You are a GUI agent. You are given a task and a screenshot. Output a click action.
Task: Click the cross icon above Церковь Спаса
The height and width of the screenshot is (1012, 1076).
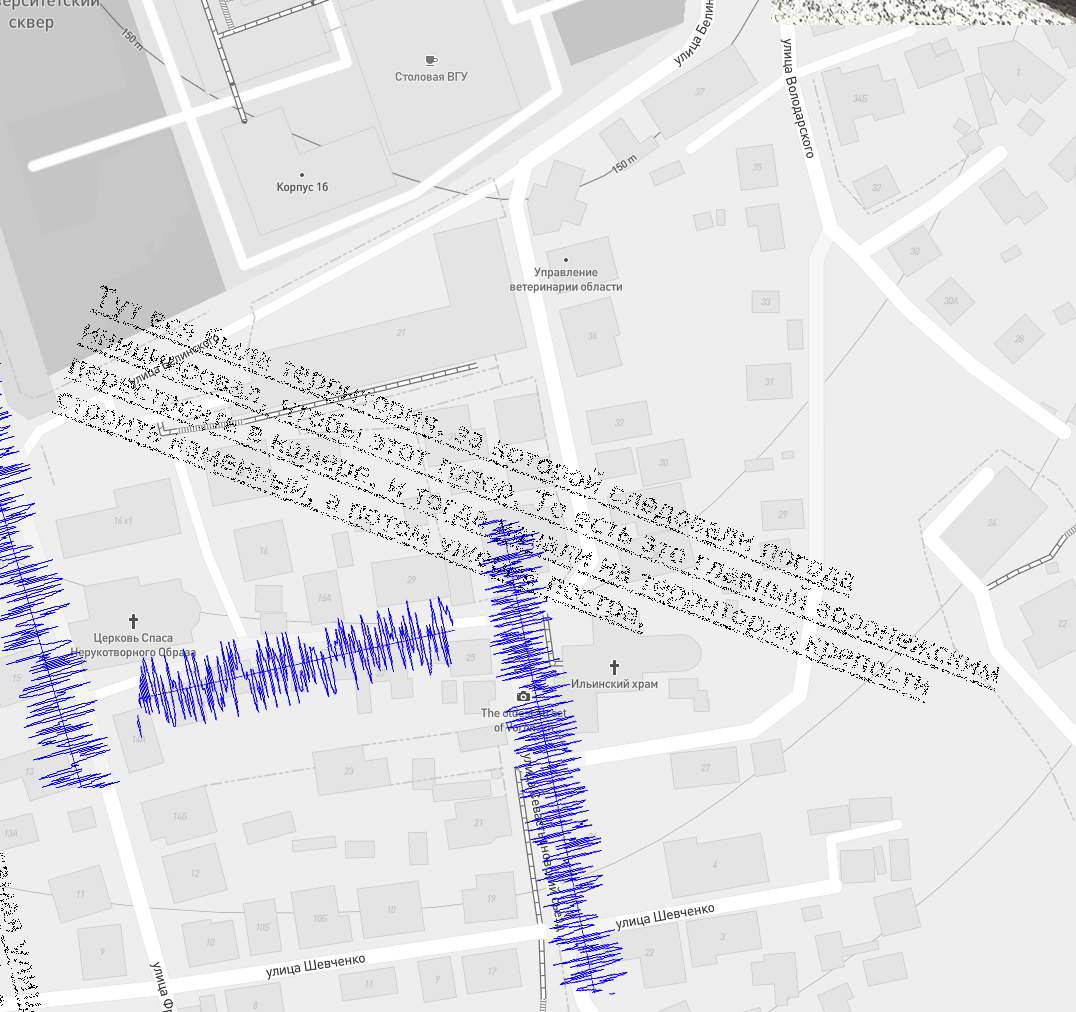click(134, 621)
